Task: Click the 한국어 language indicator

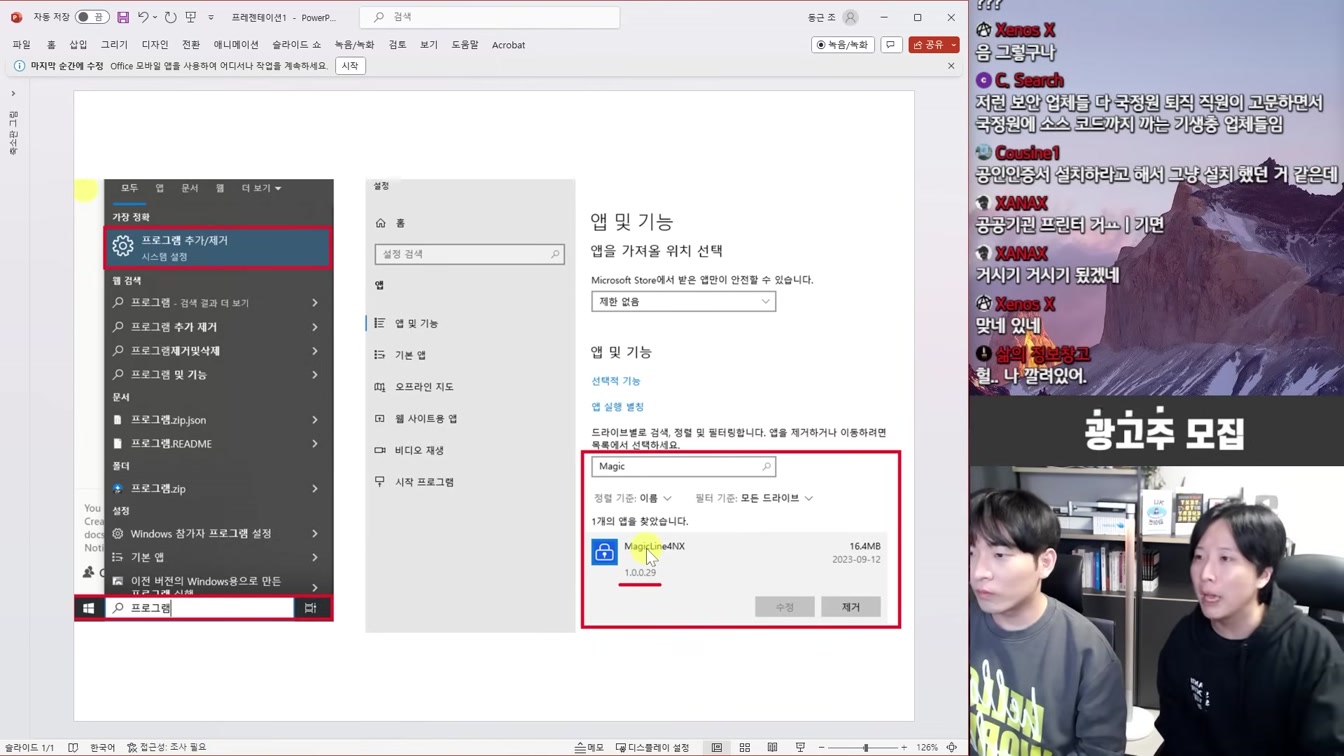Action: (x=102, y=747)
